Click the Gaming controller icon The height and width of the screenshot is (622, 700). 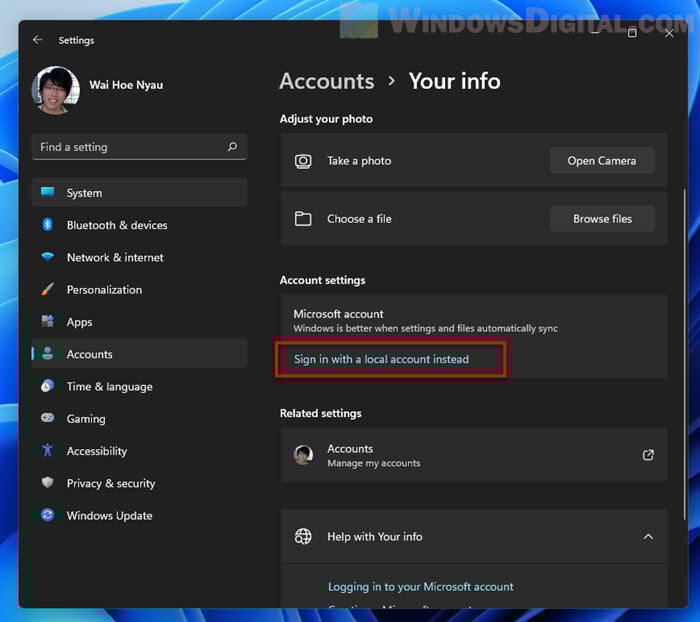(x=47, y=418)
